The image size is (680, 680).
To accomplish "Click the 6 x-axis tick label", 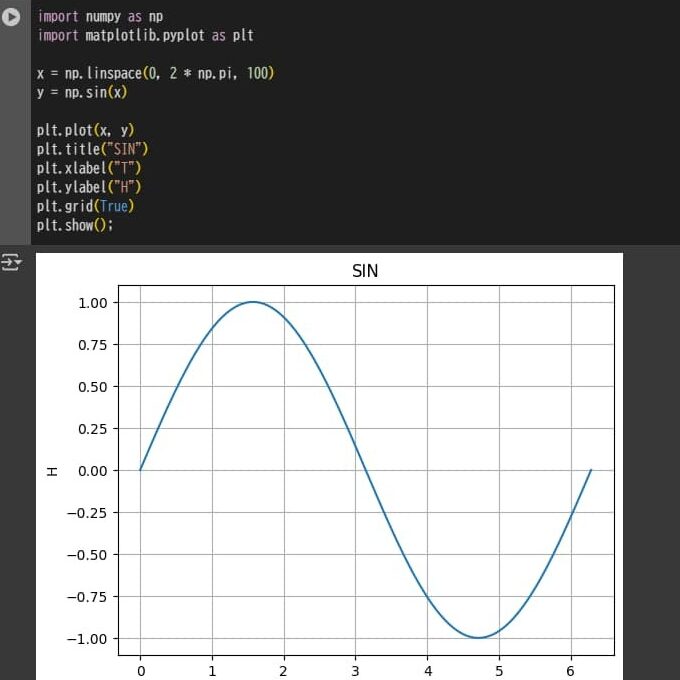I will [571, 671].
